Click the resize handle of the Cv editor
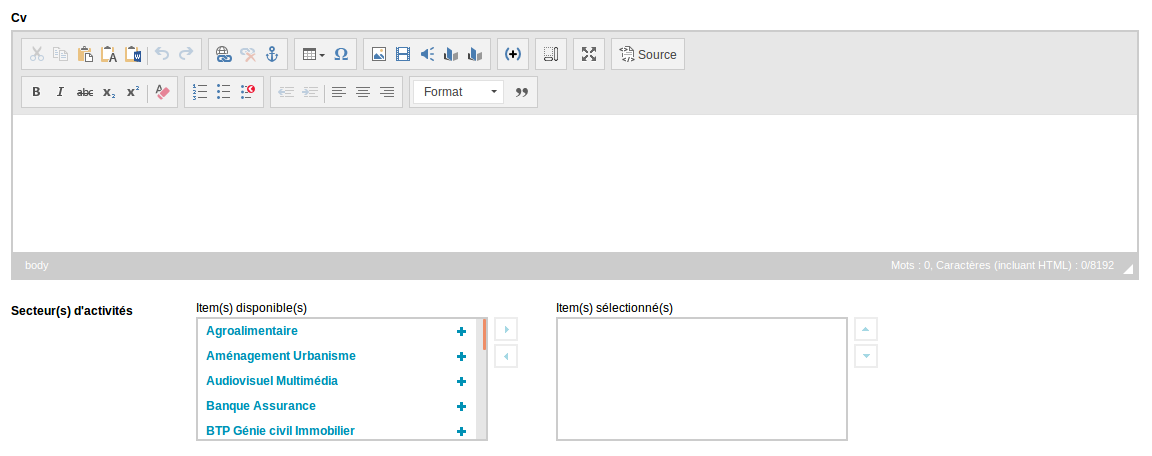The image size is (1152, 456). pyautogui.click(x=1128, y=269)
